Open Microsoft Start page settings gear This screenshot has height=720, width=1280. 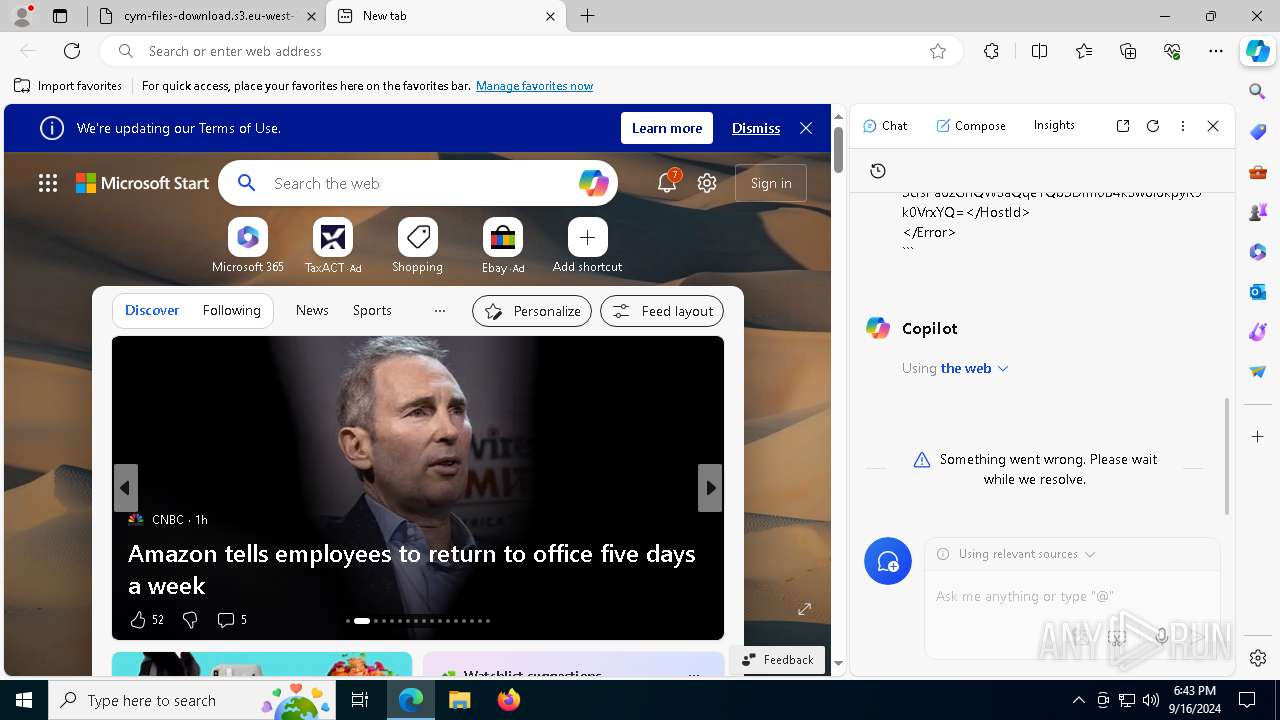pos(707,183)
